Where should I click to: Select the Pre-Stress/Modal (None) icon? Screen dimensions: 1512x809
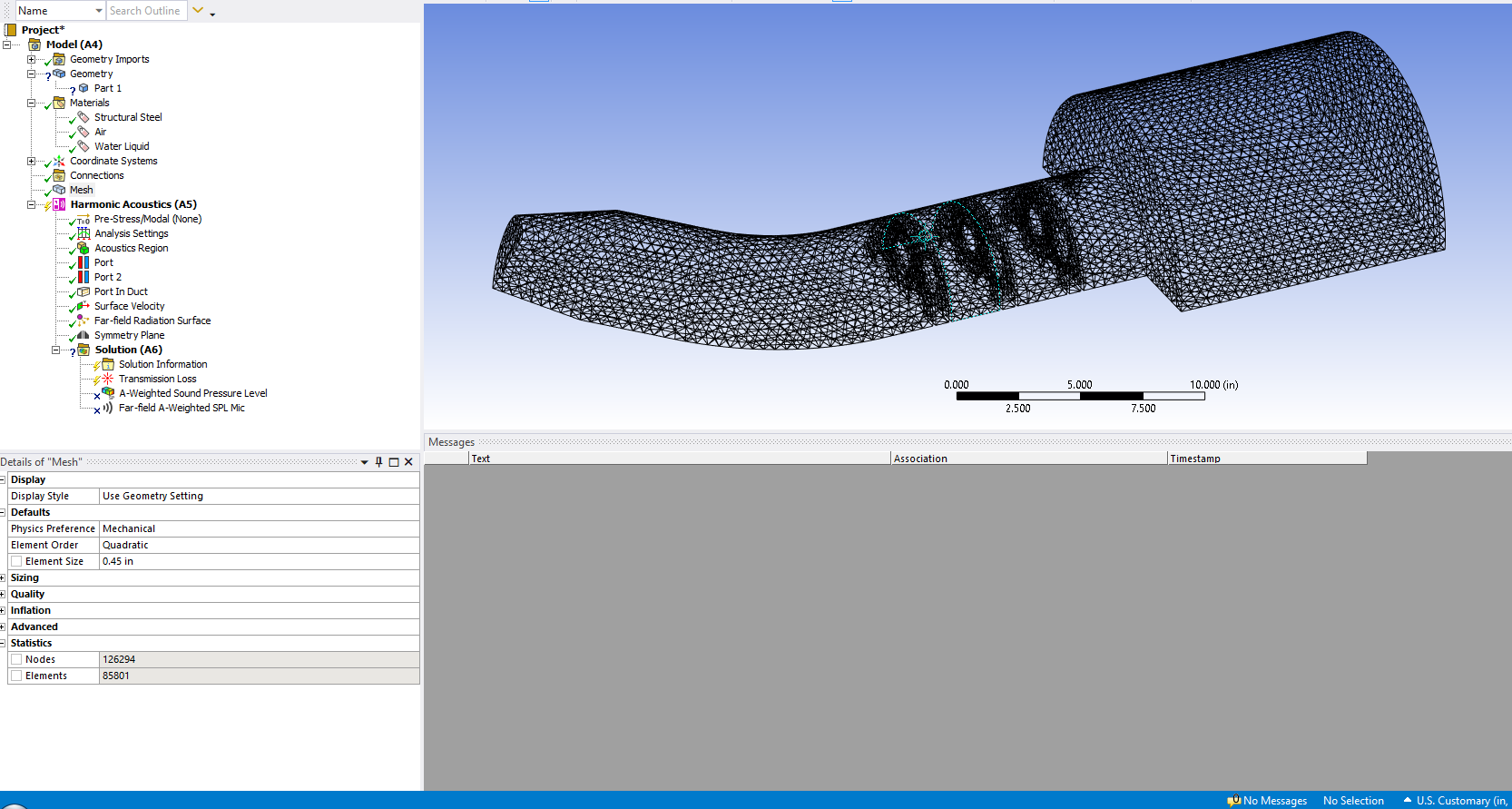tap(83, 219)
